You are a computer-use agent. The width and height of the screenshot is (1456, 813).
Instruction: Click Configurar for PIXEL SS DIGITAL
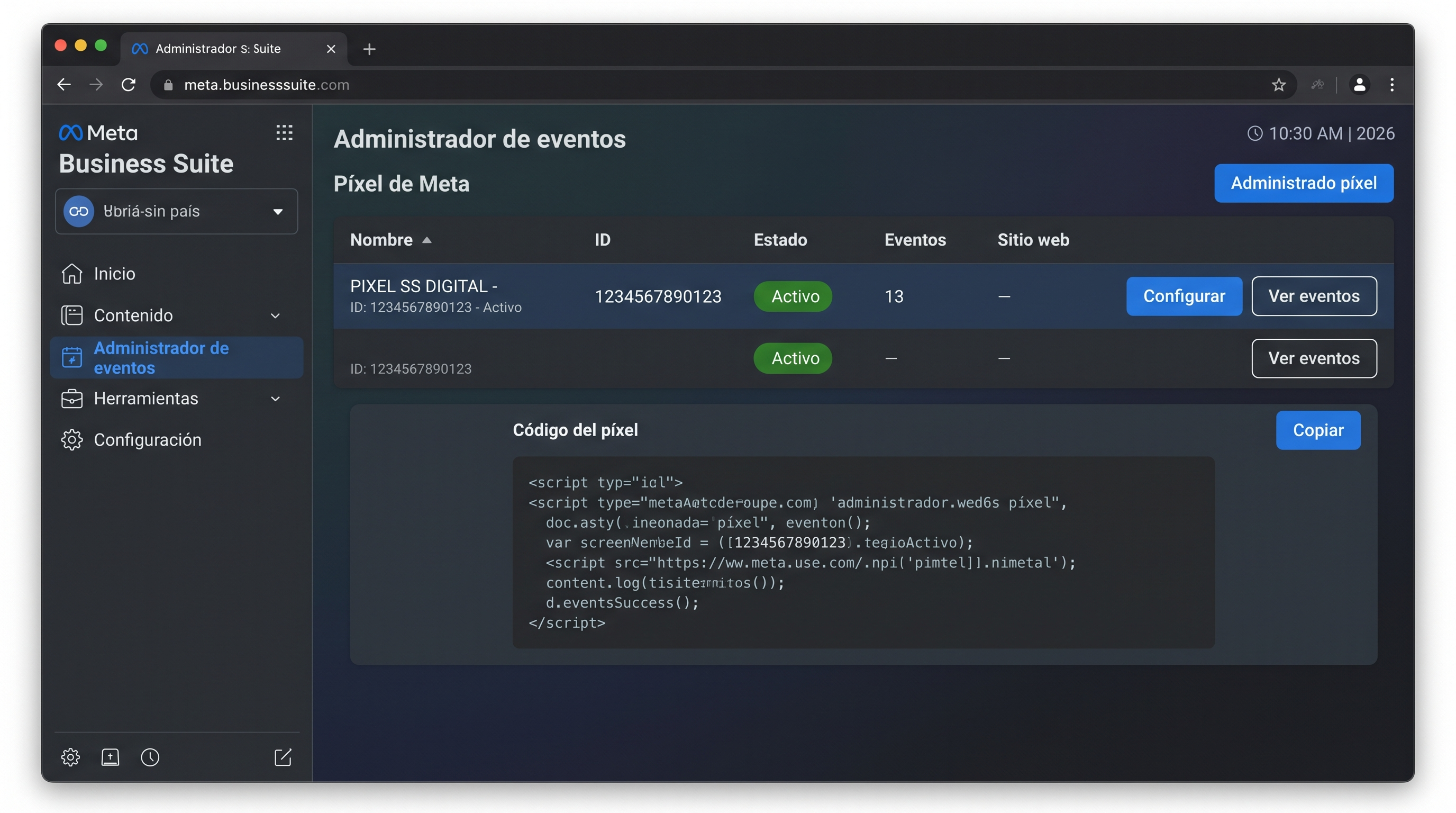tap(1184, 296)
